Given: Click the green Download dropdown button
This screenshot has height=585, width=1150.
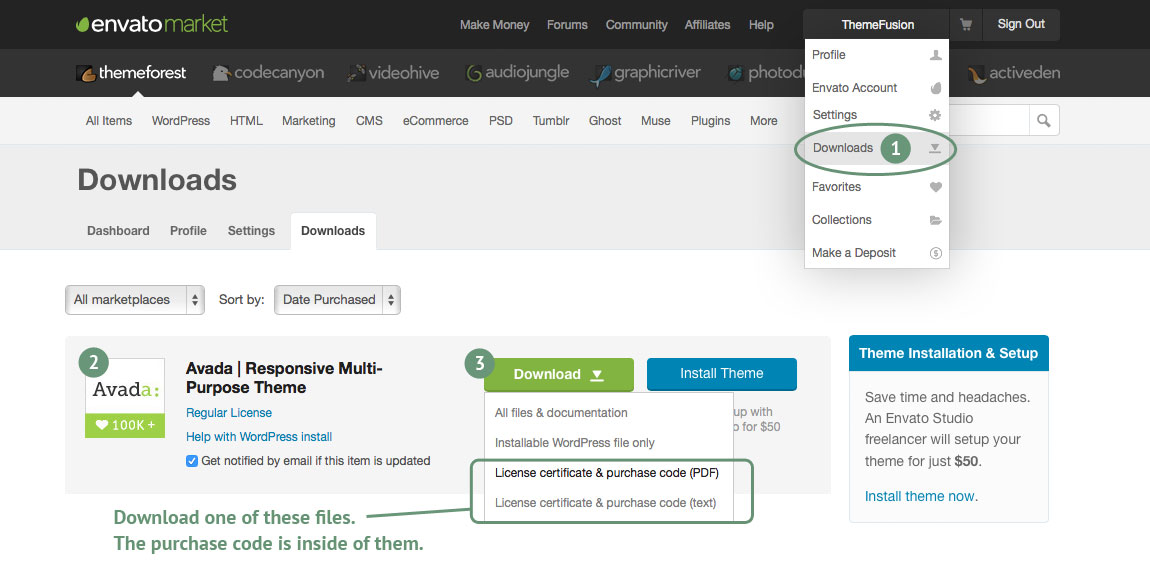Looking at the screenshot, I should [x=559, y=374].
